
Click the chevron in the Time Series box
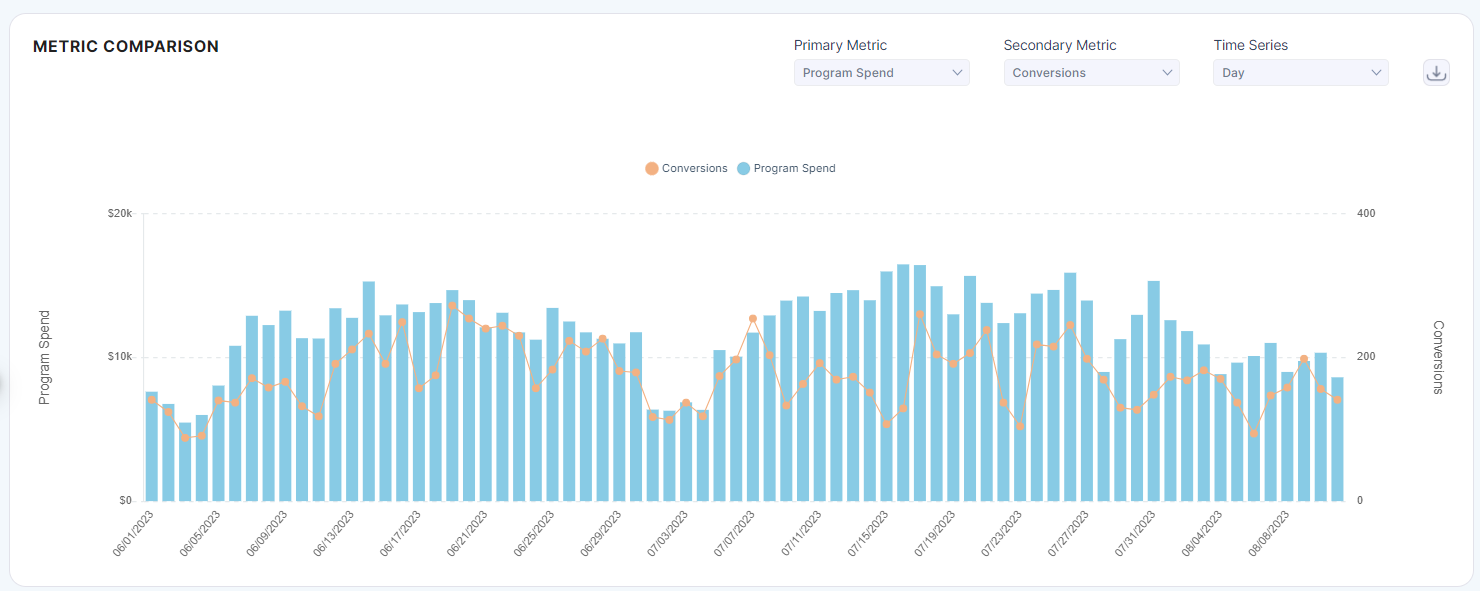point(1376,73)
